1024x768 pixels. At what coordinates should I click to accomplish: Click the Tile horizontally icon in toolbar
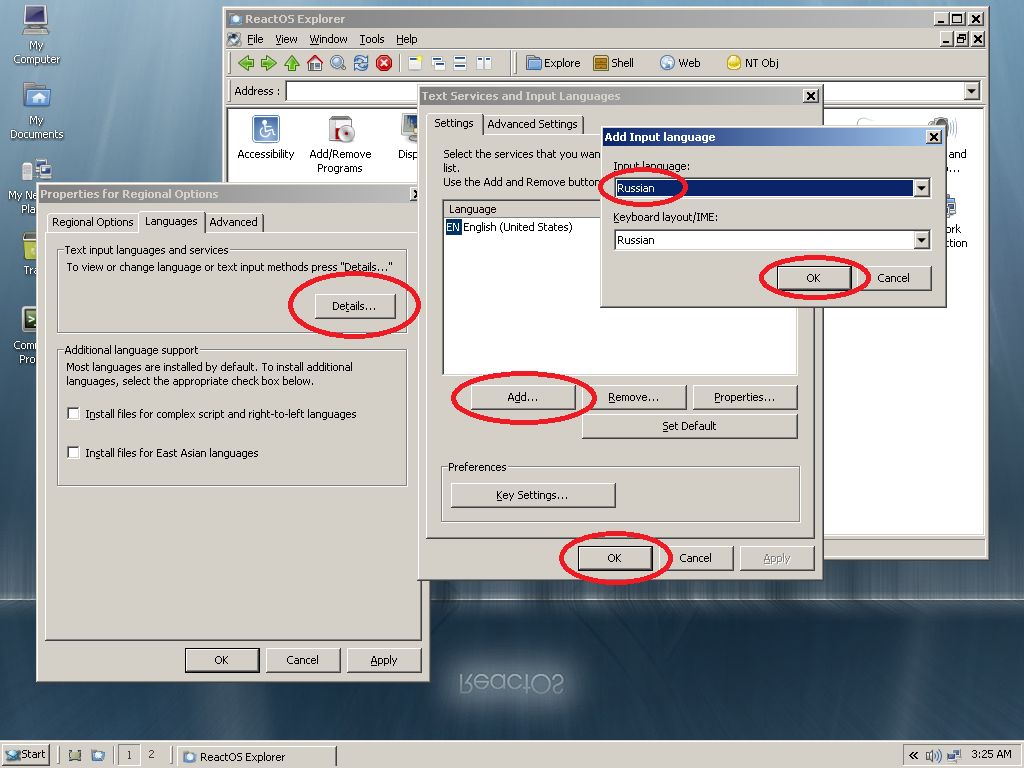tap(460, 63)
